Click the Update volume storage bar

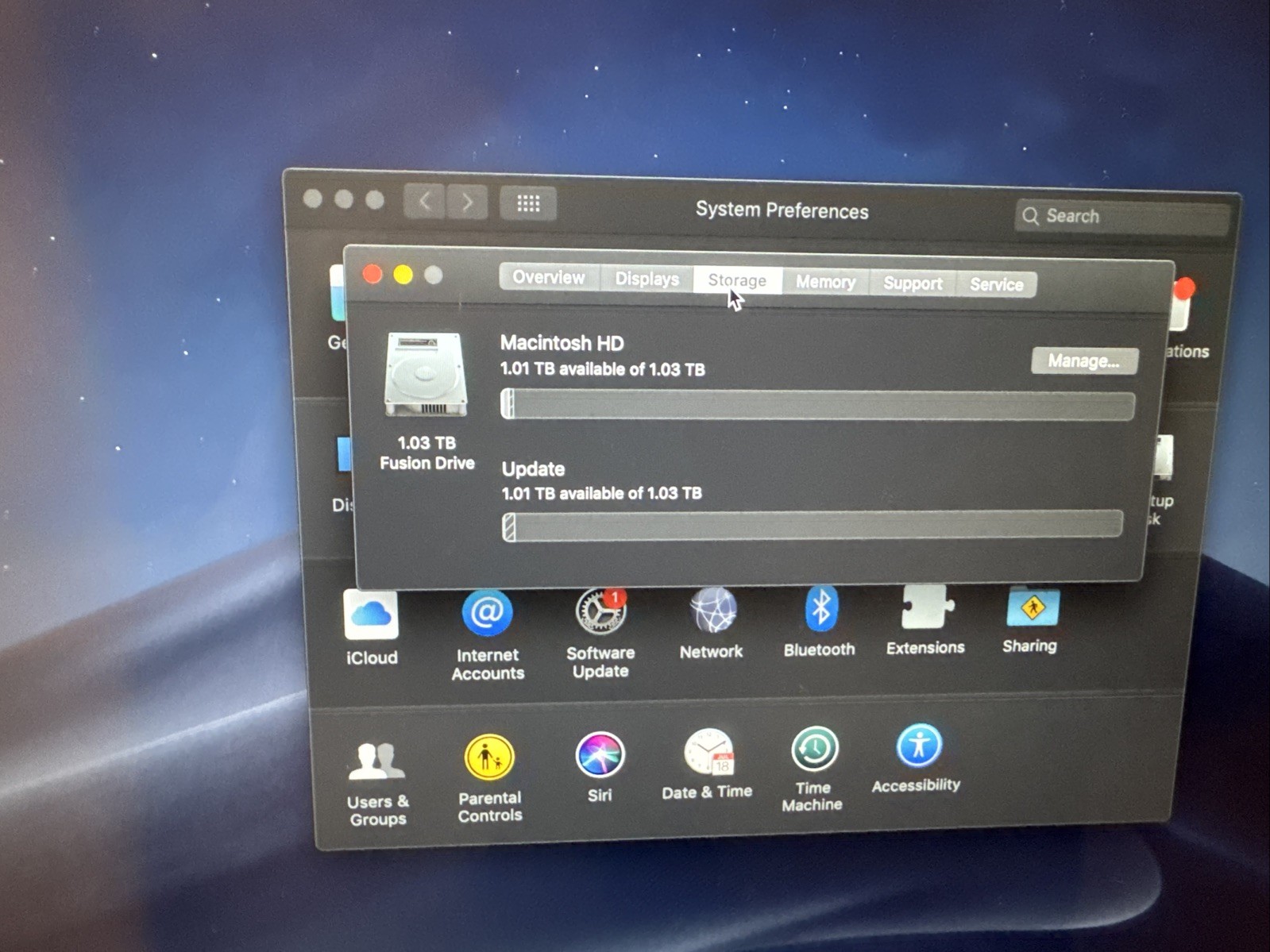pyautogui.click(x=813, y=526)
